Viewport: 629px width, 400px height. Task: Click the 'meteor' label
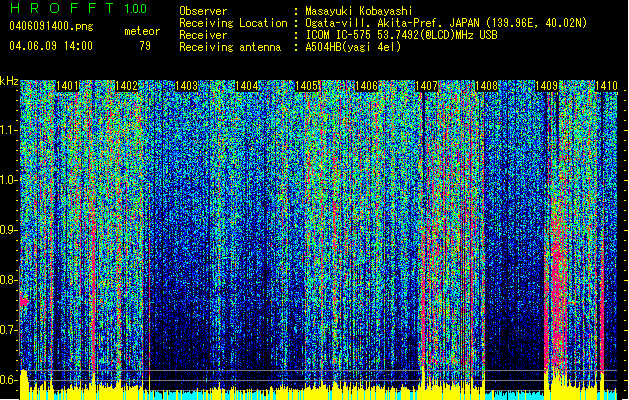tap(142, 31)
